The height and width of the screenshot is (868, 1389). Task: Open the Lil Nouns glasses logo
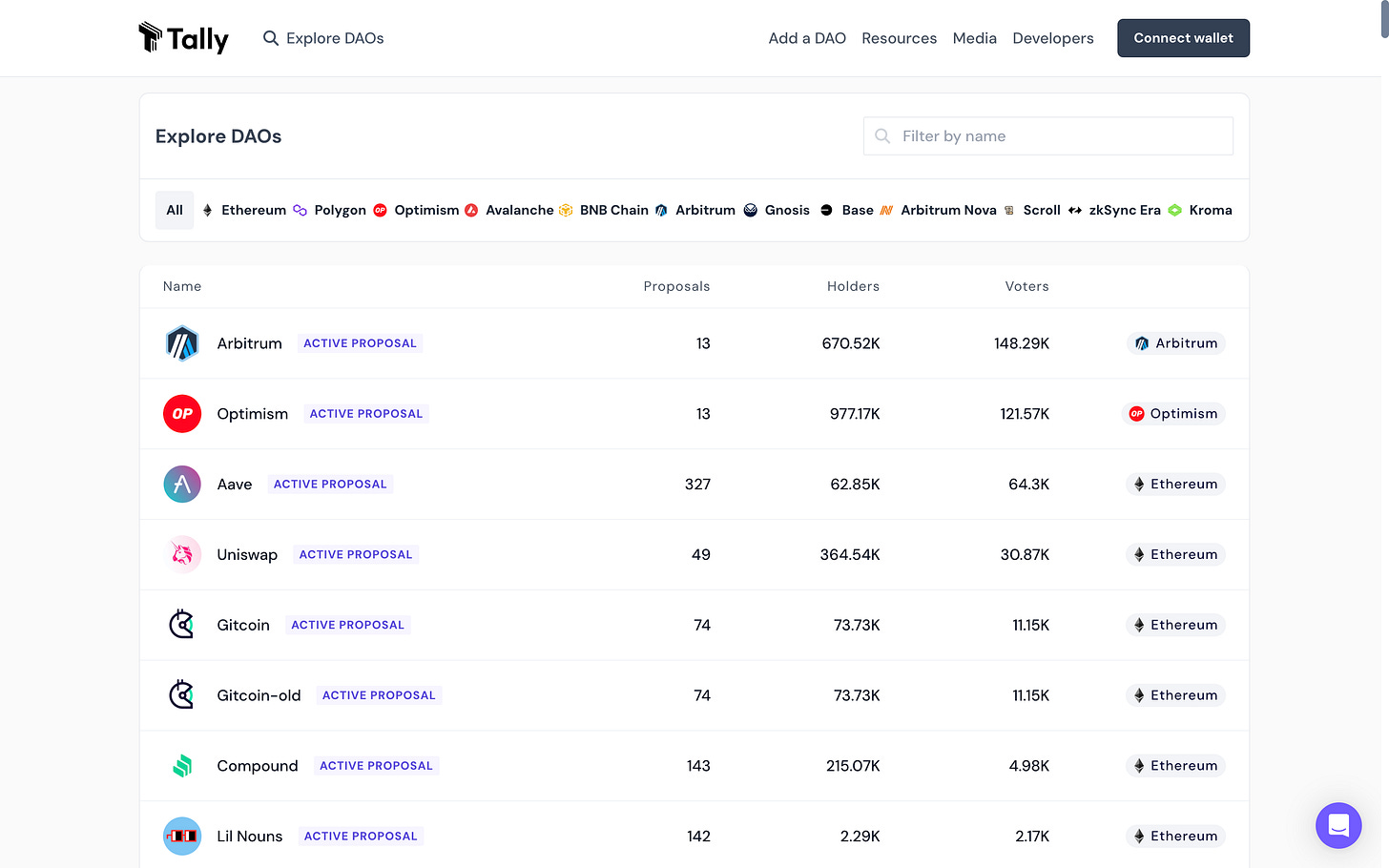pos(182,837)
